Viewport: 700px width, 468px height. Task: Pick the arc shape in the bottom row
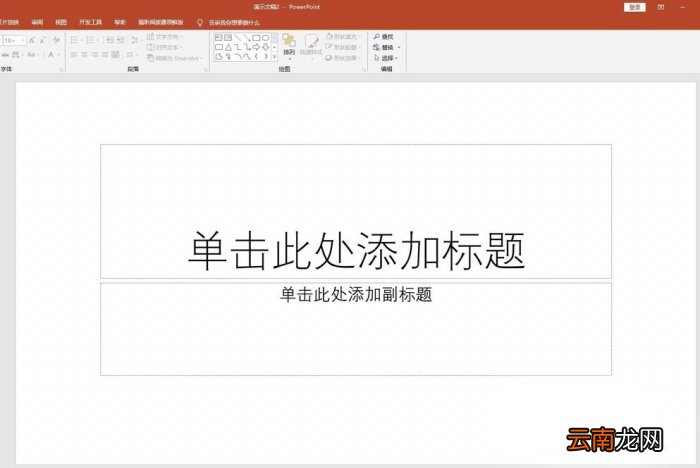pos(238,56)
